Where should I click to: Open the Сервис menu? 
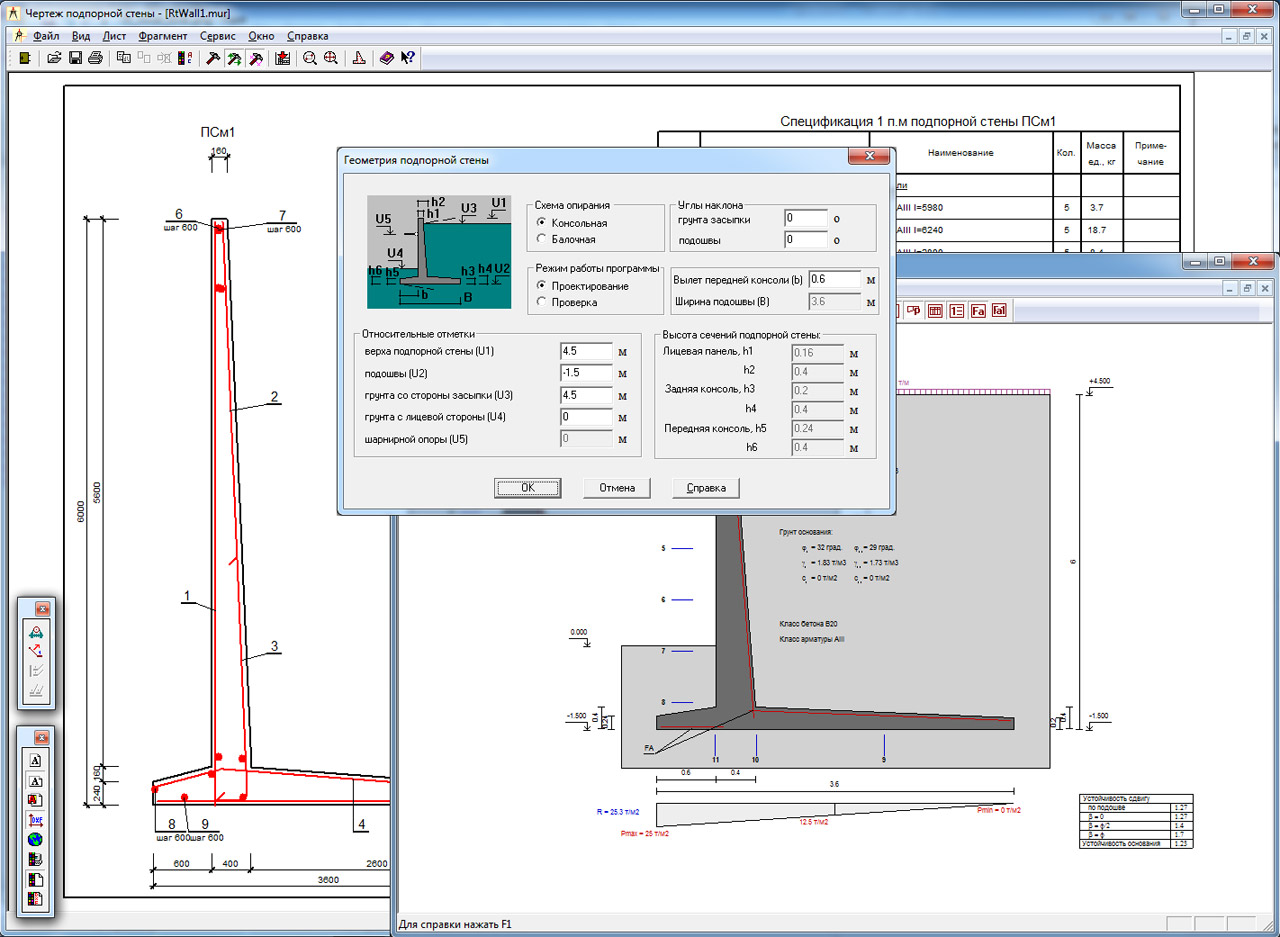tap(217, 36)
